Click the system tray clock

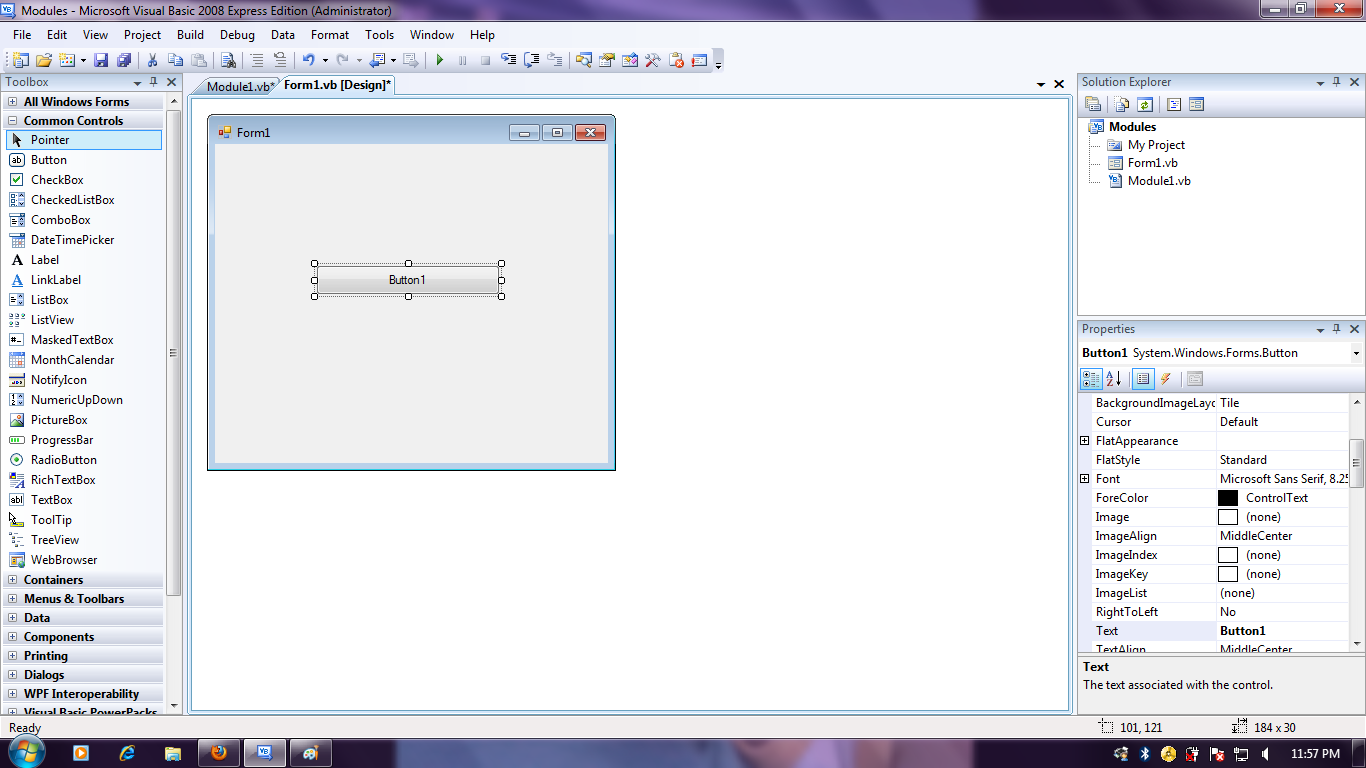[x=1315, y=753]
